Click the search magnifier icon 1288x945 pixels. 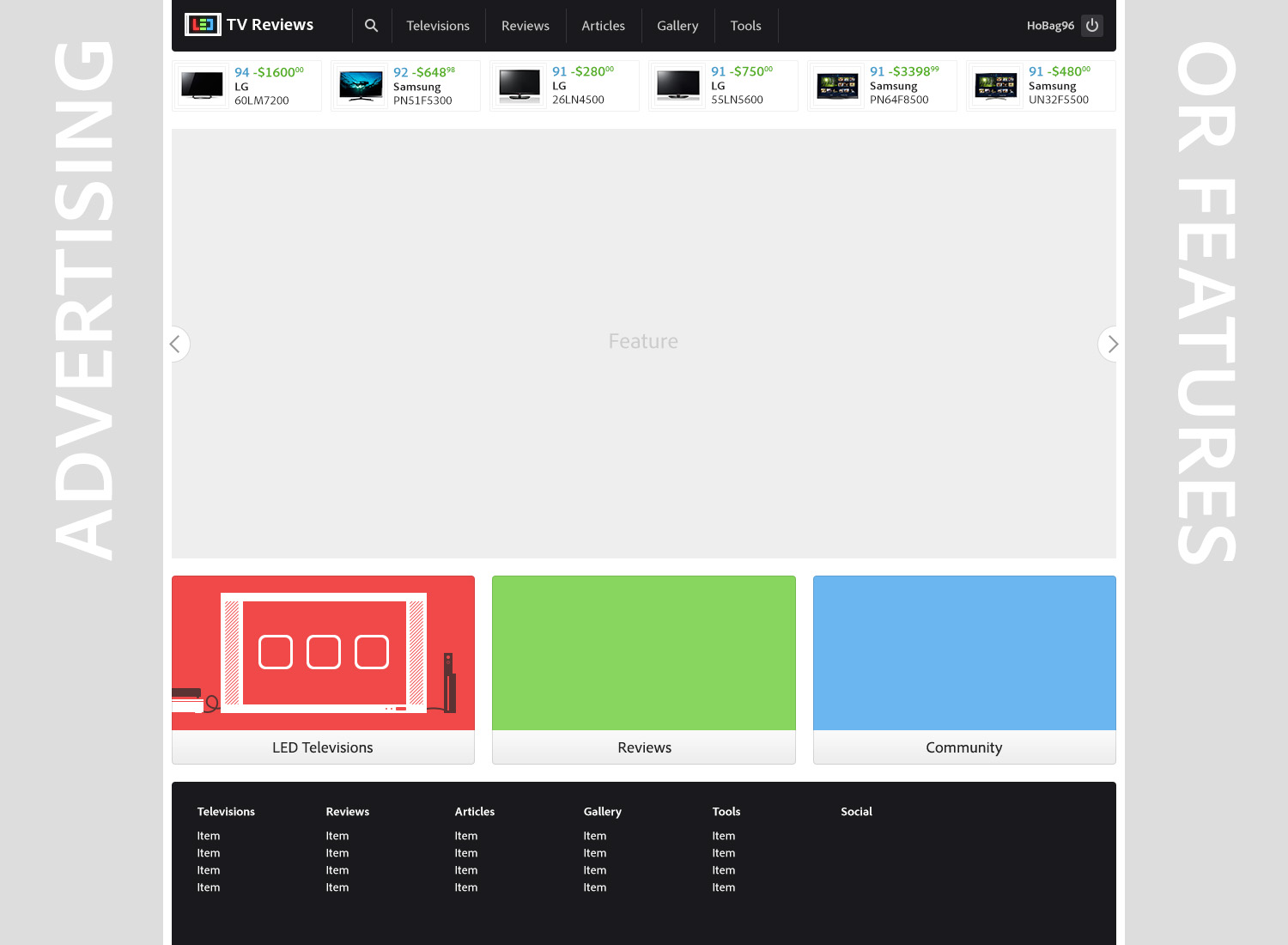point(371,26)
